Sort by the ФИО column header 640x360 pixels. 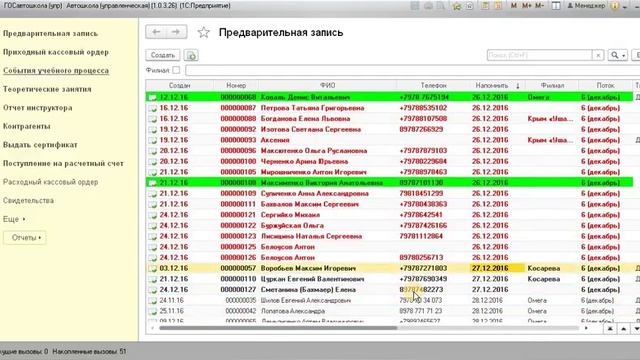point(327,86)
